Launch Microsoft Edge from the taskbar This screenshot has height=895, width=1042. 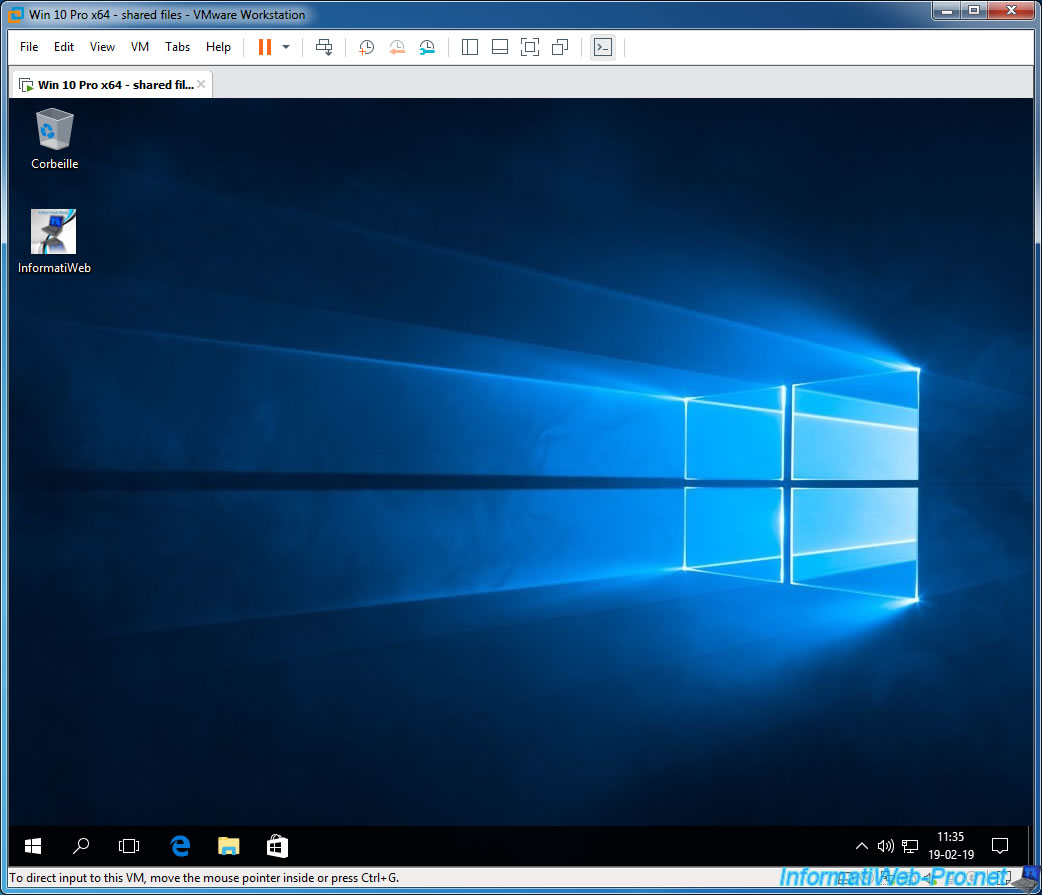179,846
